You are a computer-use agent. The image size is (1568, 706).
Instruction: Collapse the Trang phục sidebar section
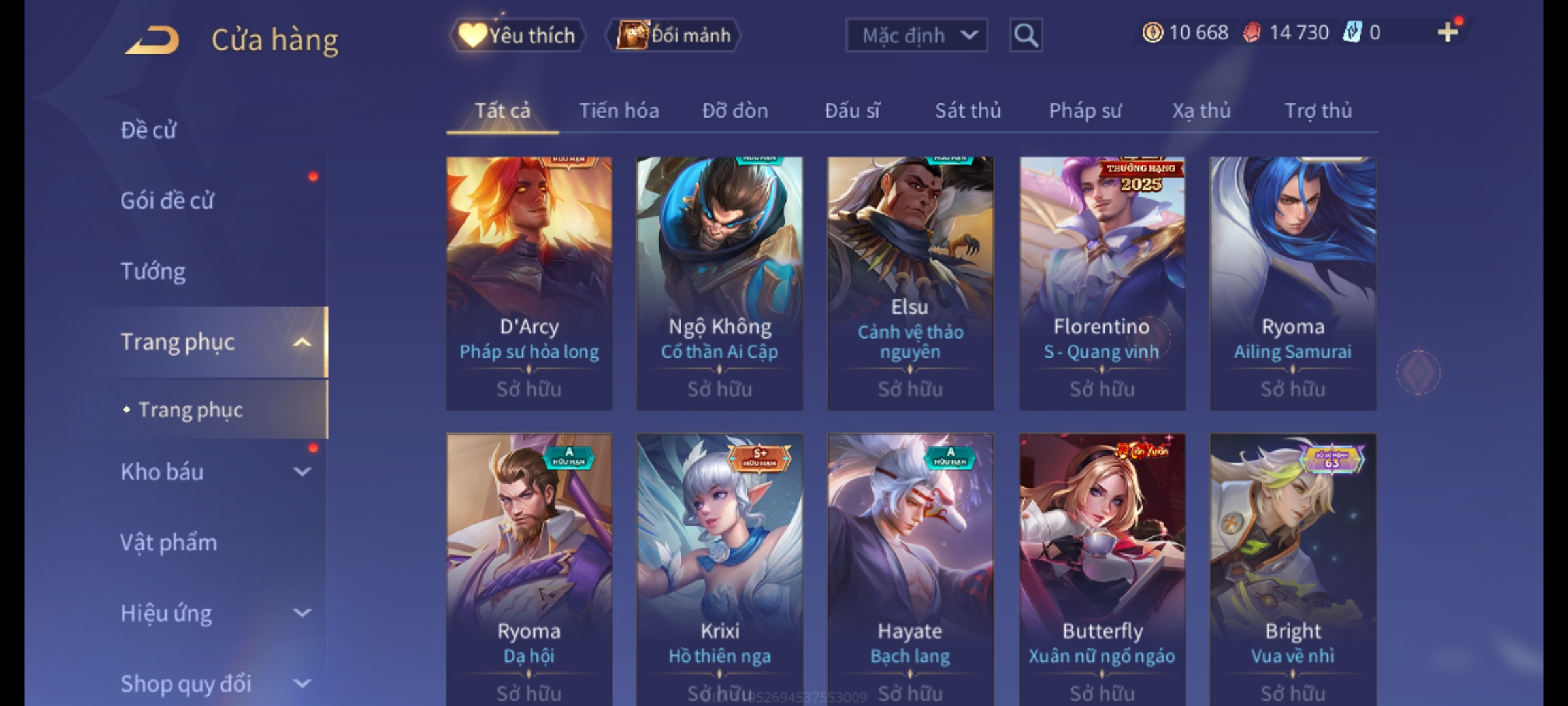pos(302,342)
